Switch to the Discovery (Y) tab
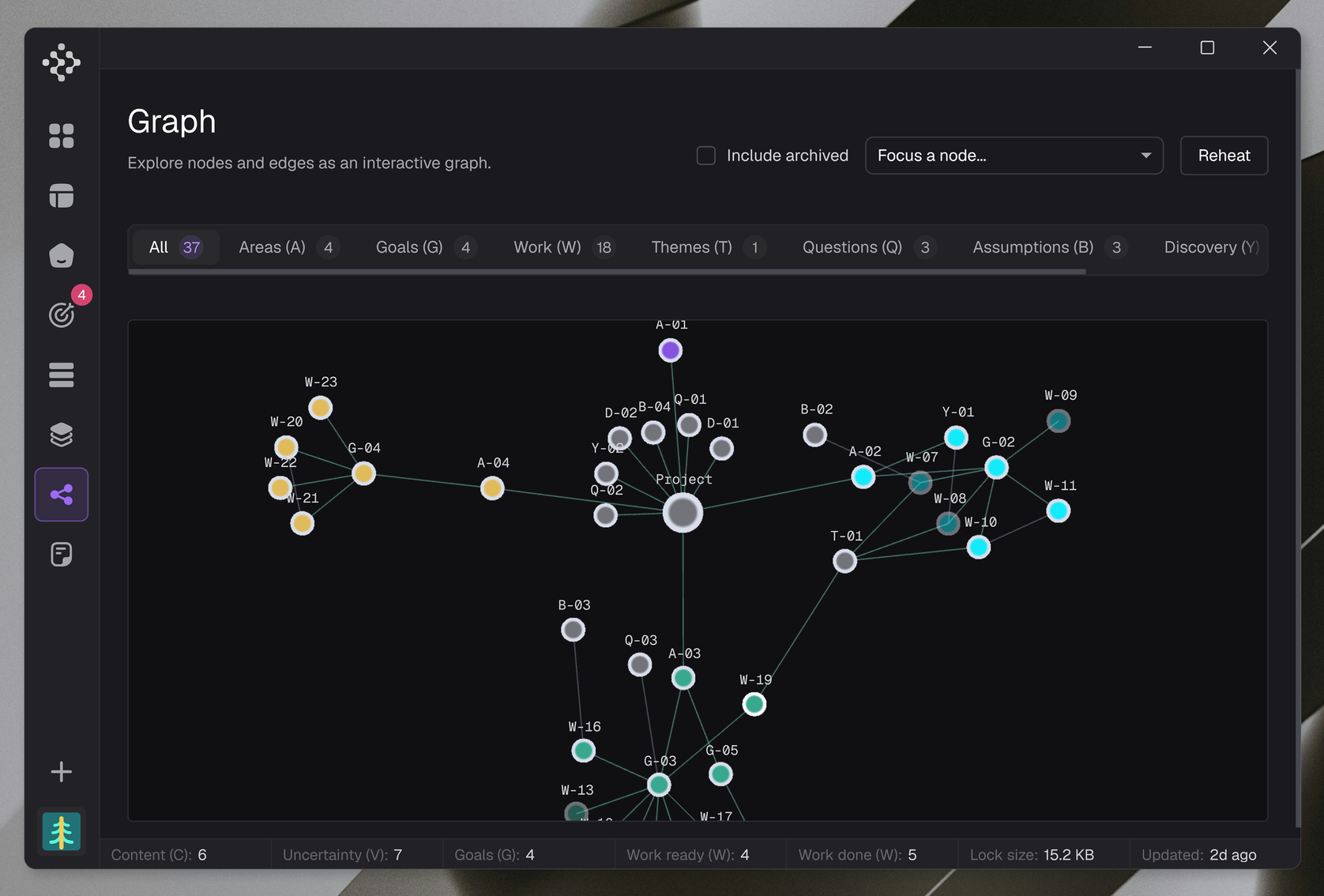This screenshot has height=896, width=1324. (1210, 247)
